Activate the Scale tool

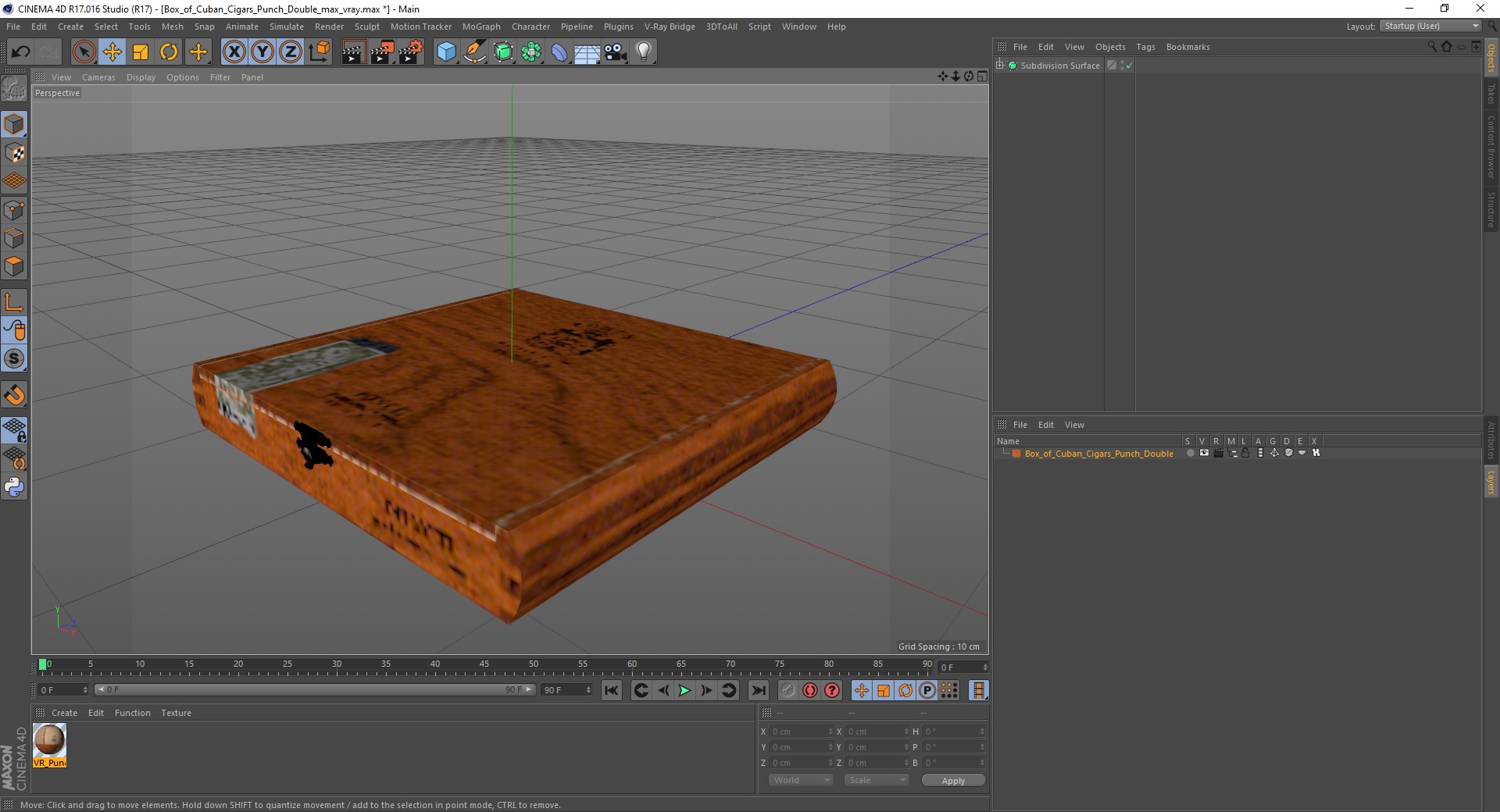tap(141, 52)
